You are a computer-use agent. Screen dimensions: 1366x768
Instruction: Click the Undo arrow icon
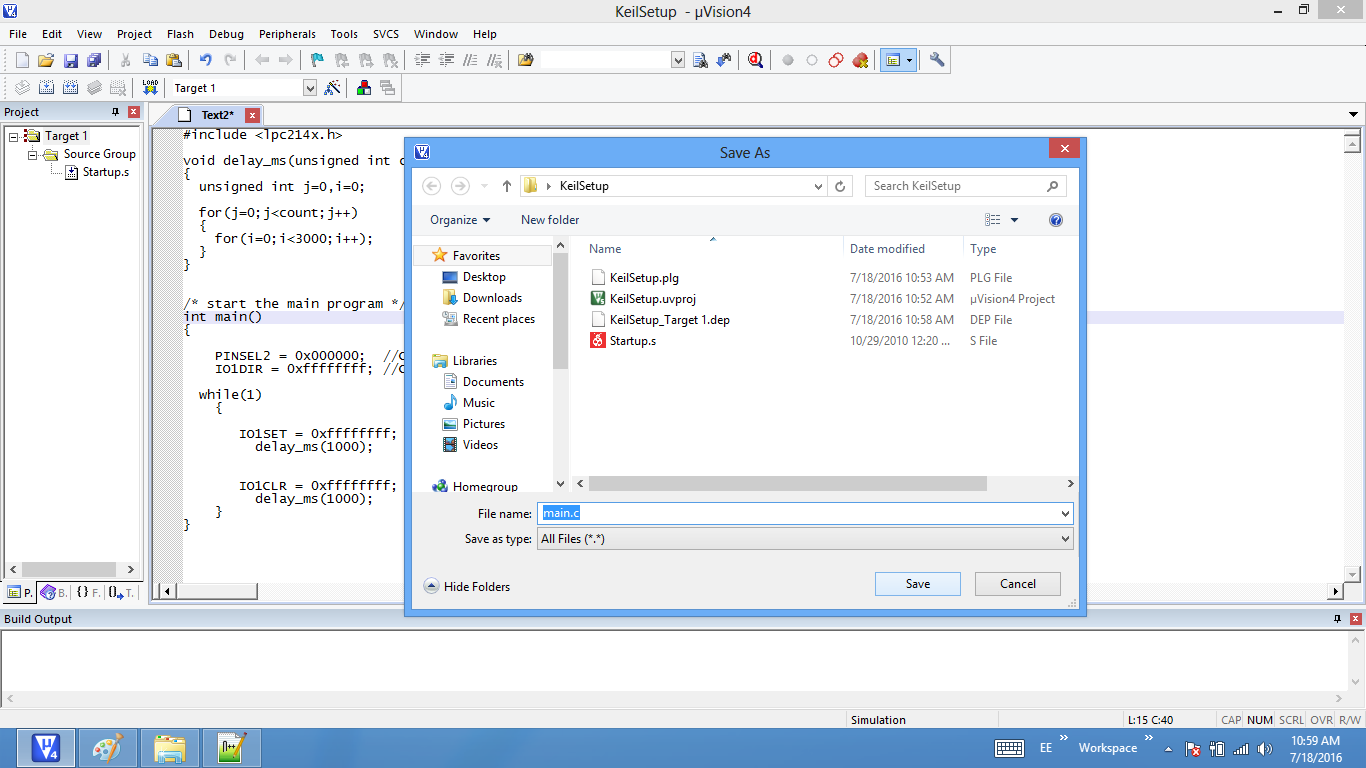pos(205,60)
